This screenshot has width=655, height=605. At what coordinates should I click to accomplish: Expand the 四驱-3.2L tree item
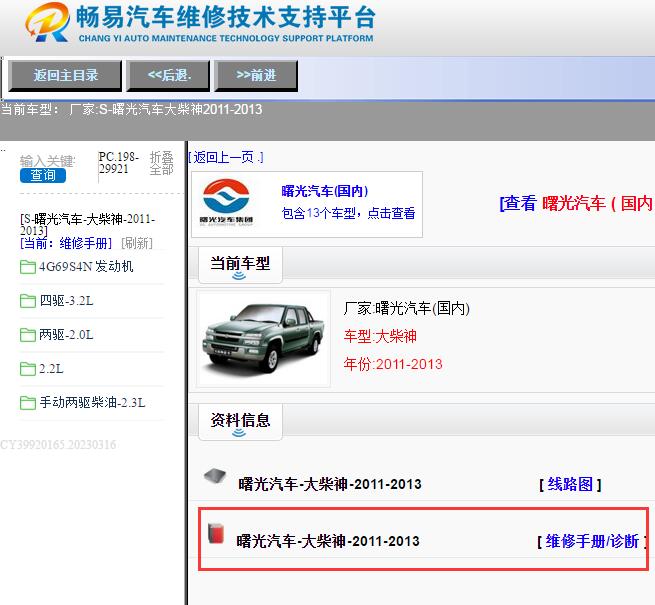coord(66,301)
